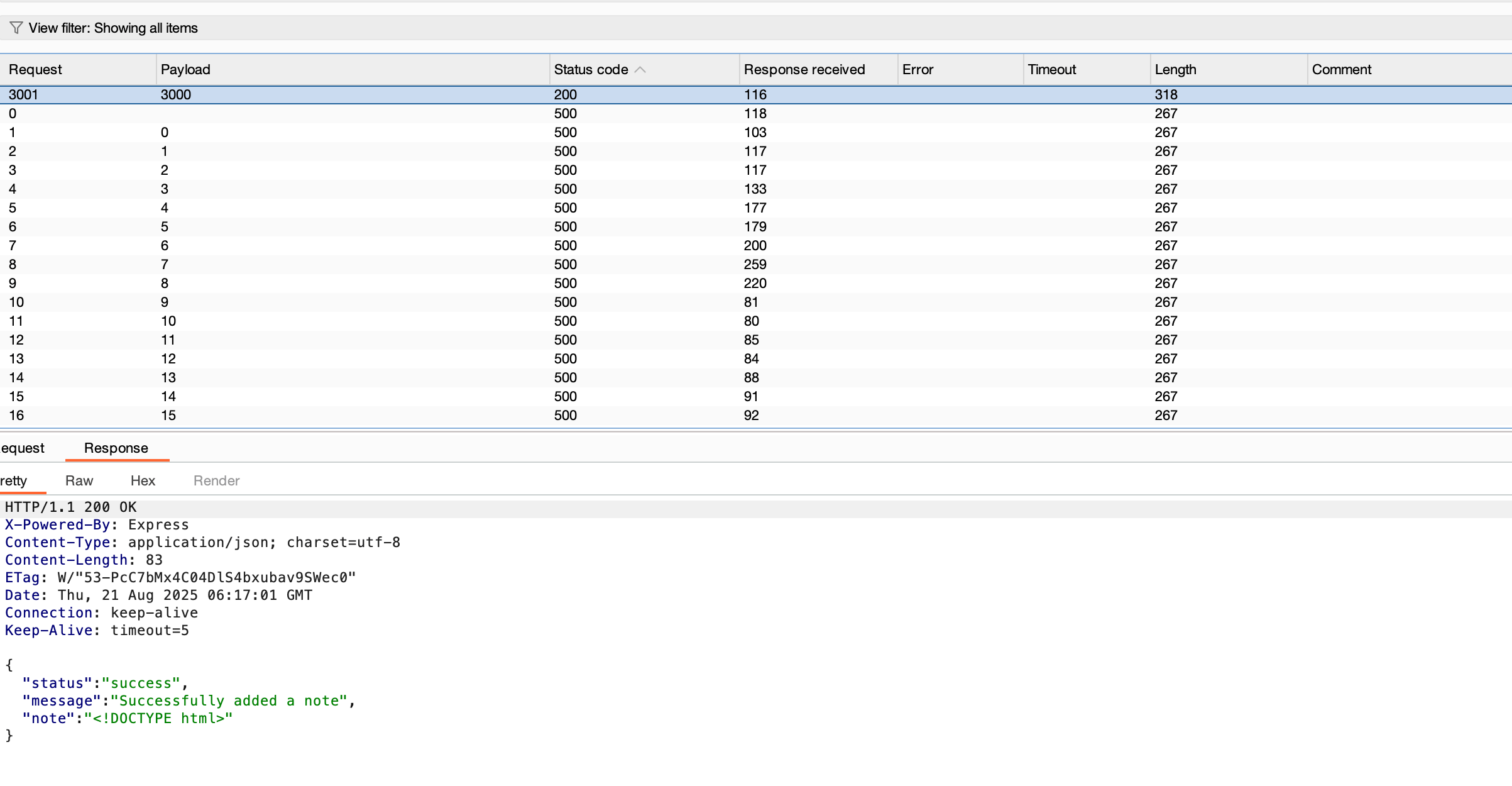The width and height of the screenshot is (1512, 786).
Task: Select the Raw view tab
Action: pyautogui.click(x=79, y=480)
